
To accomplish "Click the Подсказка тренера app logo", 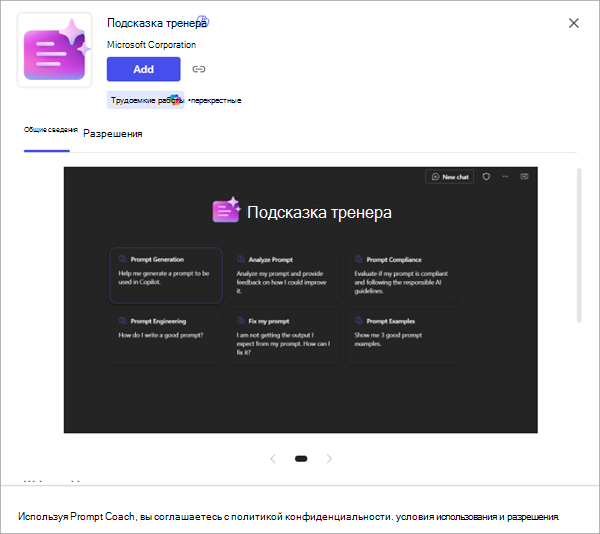I will (55, 50).
